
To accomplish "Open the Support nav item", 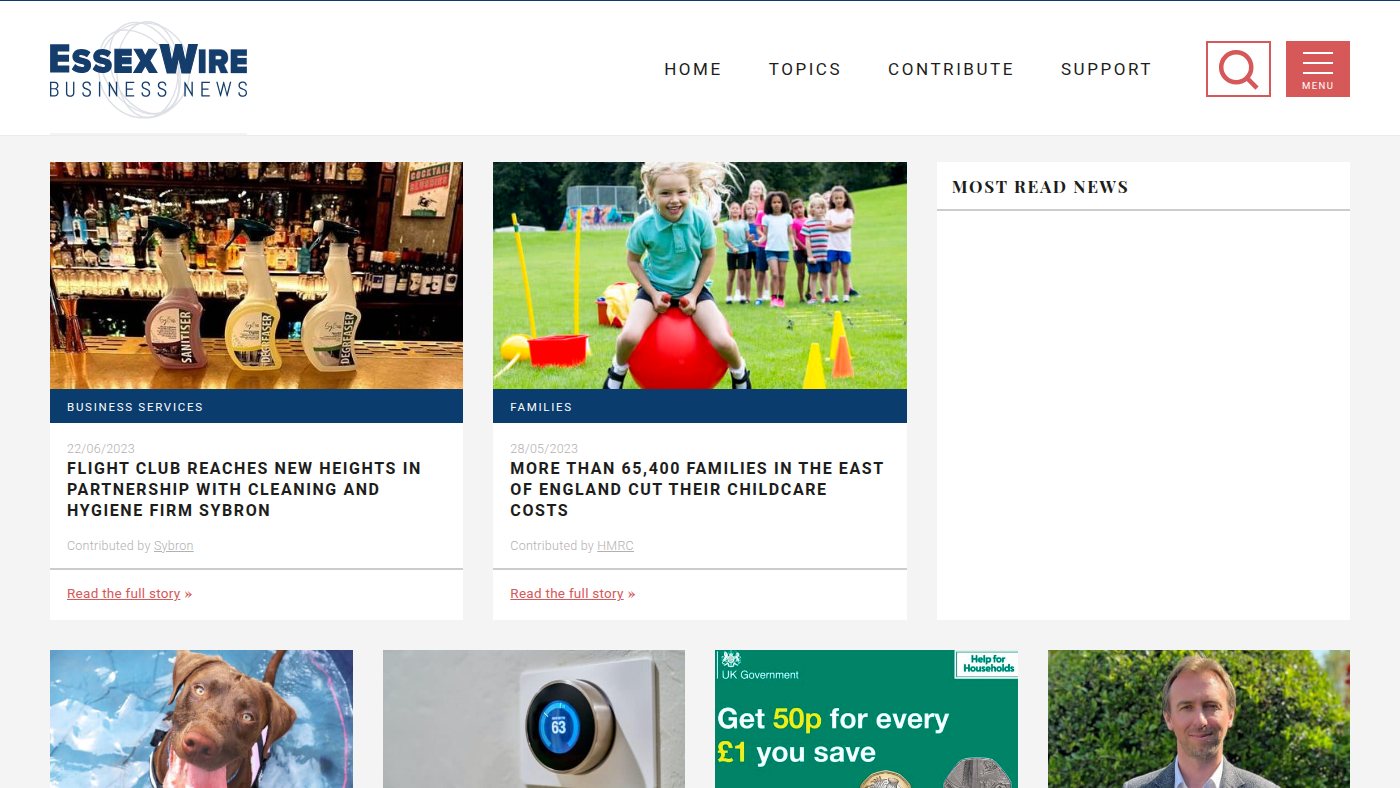I will coord(1106,69).
